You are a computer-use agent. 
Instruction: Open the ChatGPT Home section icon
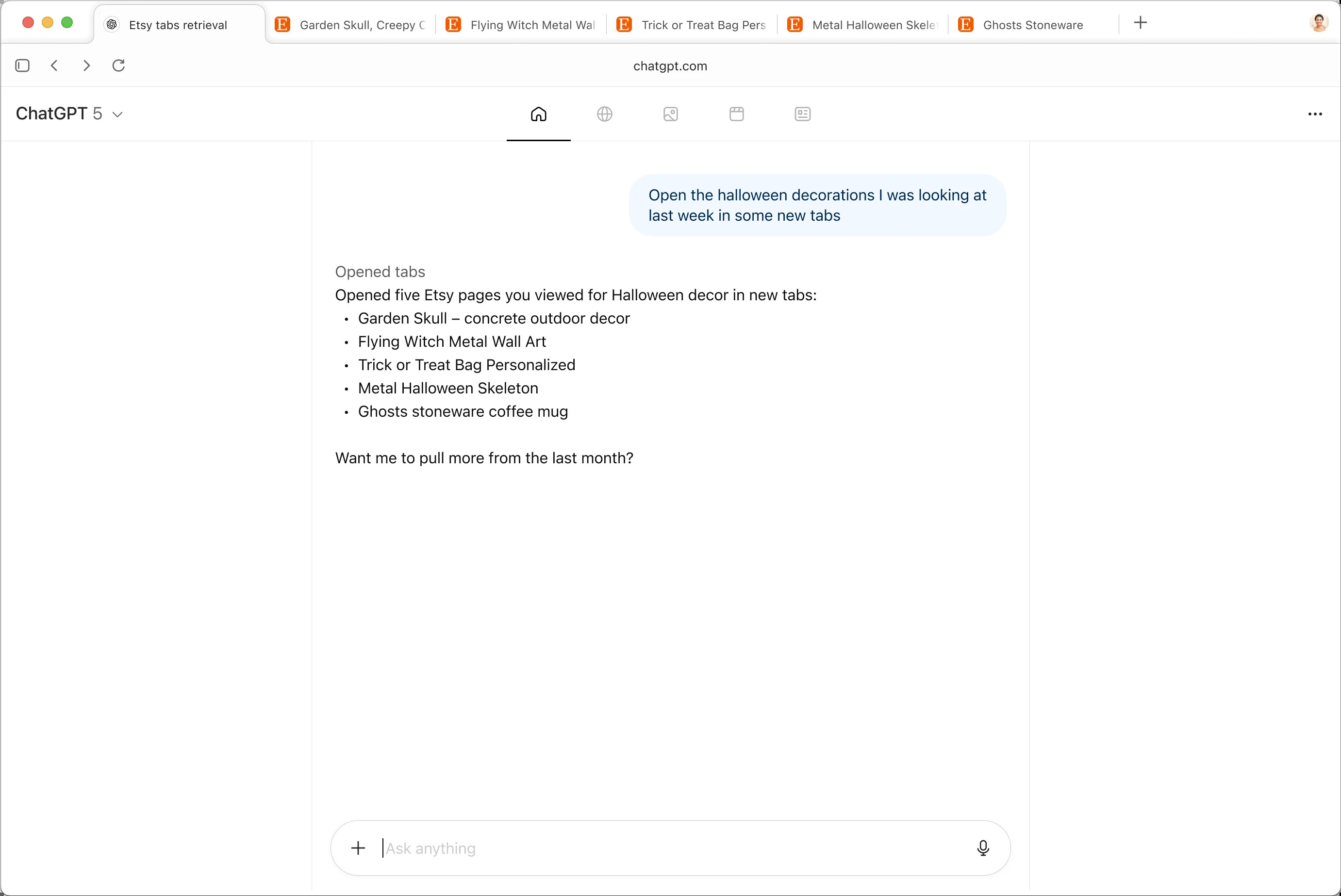[538, 114]
